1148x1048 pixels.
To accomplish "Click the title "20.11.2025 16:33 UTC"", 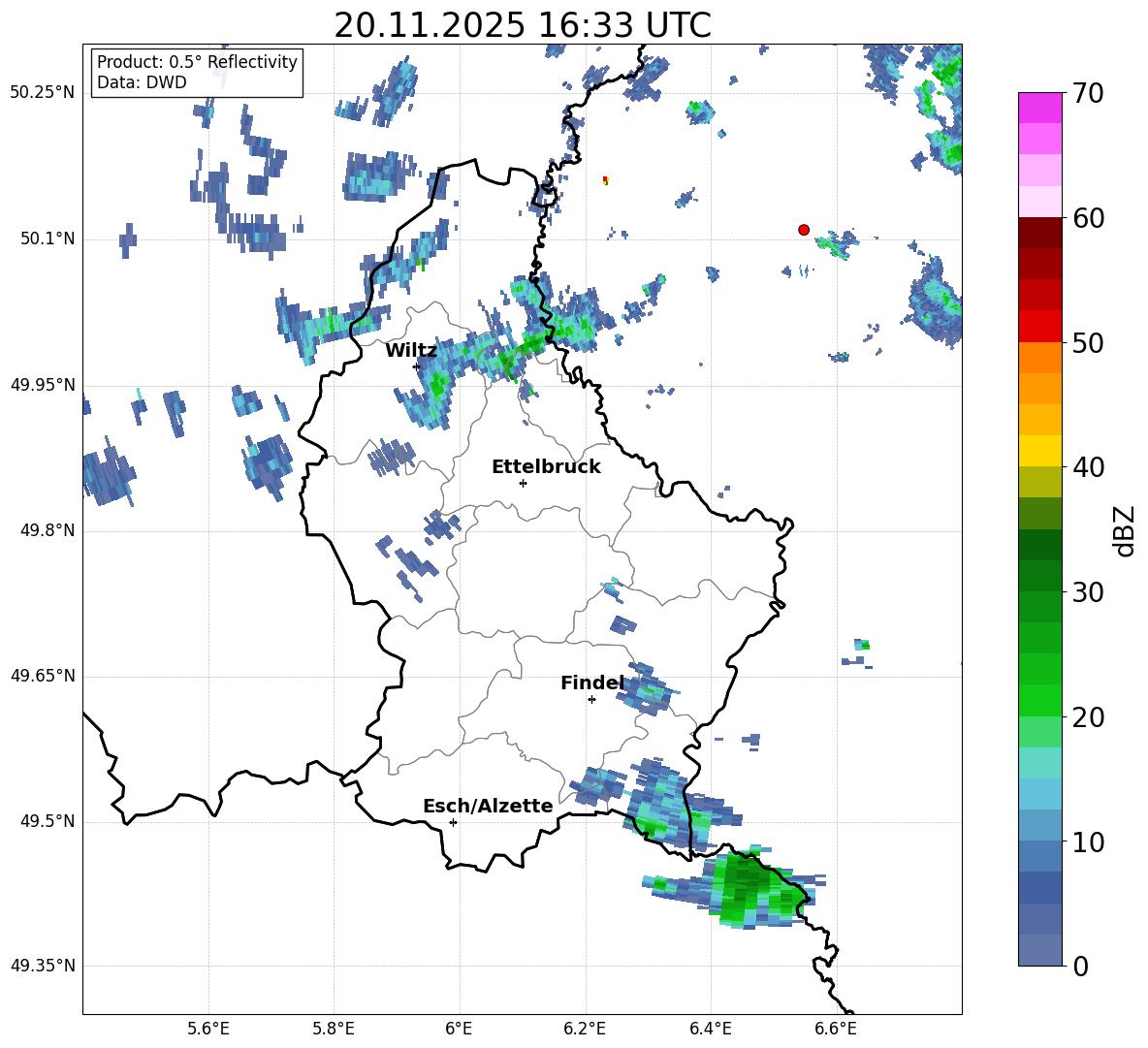I will [x=522, y=25].
